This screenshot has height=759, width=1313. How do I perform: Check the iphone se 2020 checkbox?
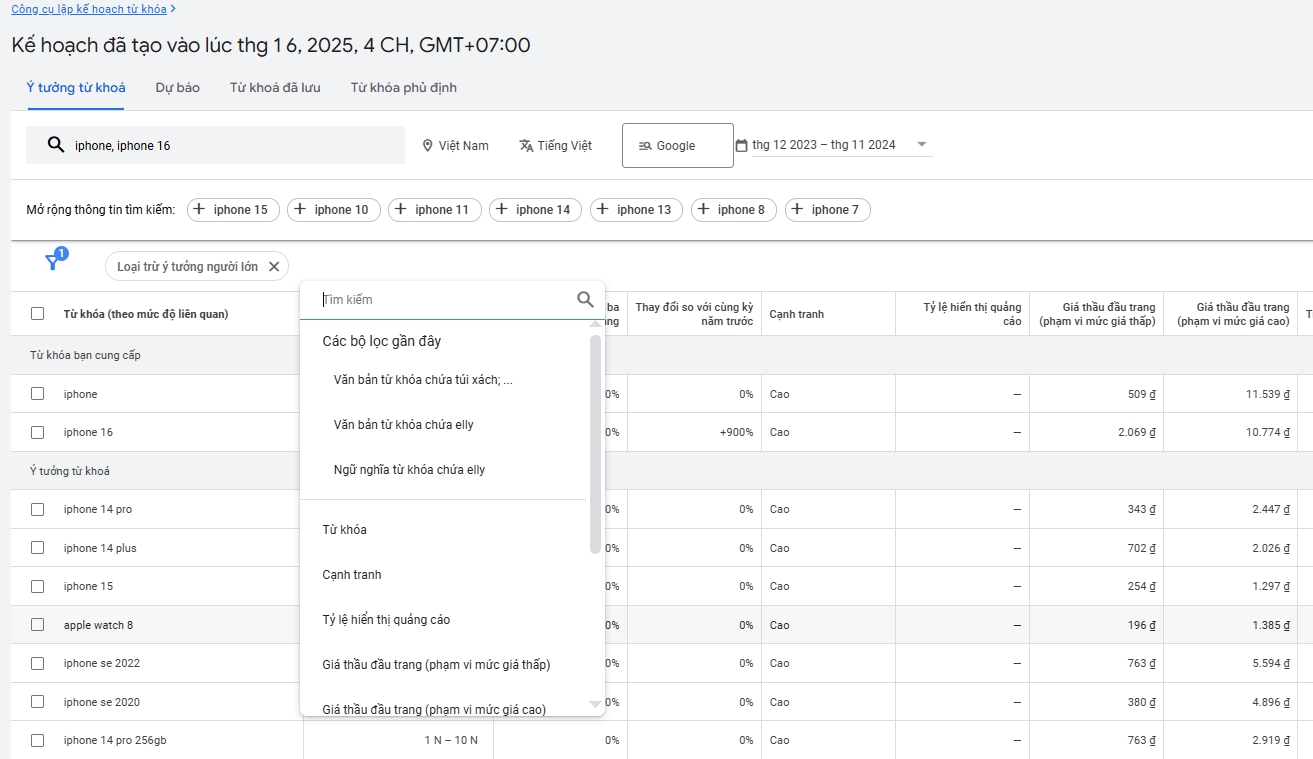click(x=38, y=702)
